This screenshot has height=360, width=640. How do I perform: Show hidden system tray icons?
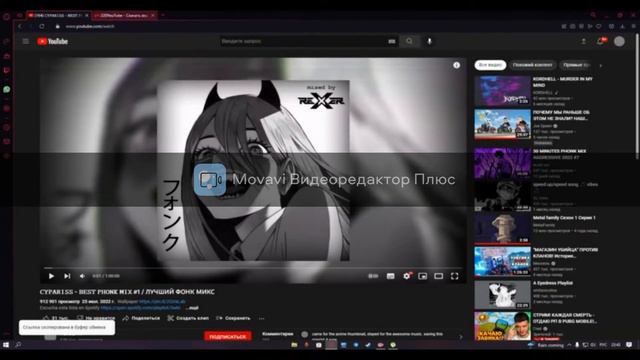tap(569, 345)
